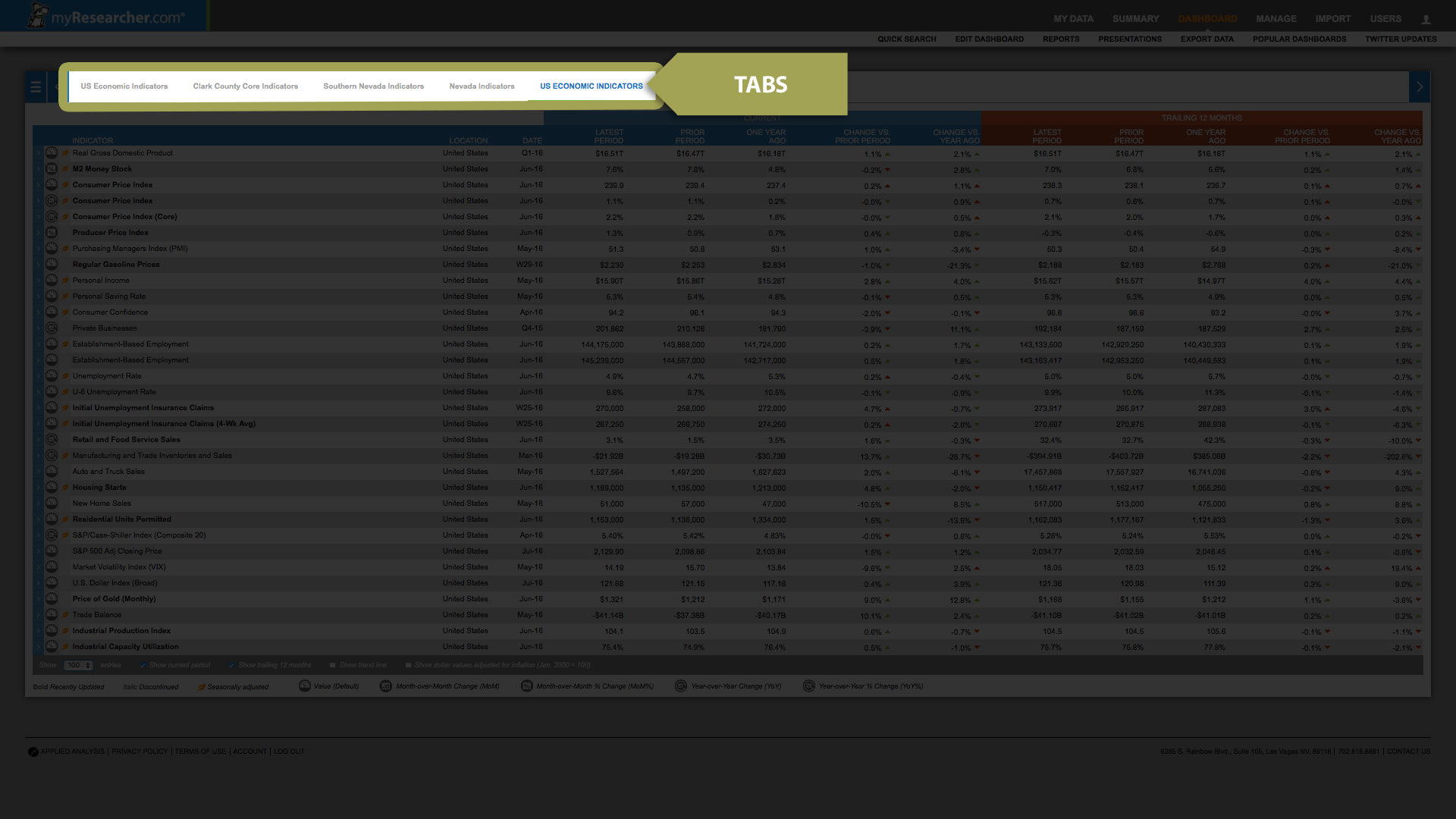The width and height of the screenshot is (1456, 819).
Task: Expand the M2 Money Stock row
Action: click(x=39, y=169)
